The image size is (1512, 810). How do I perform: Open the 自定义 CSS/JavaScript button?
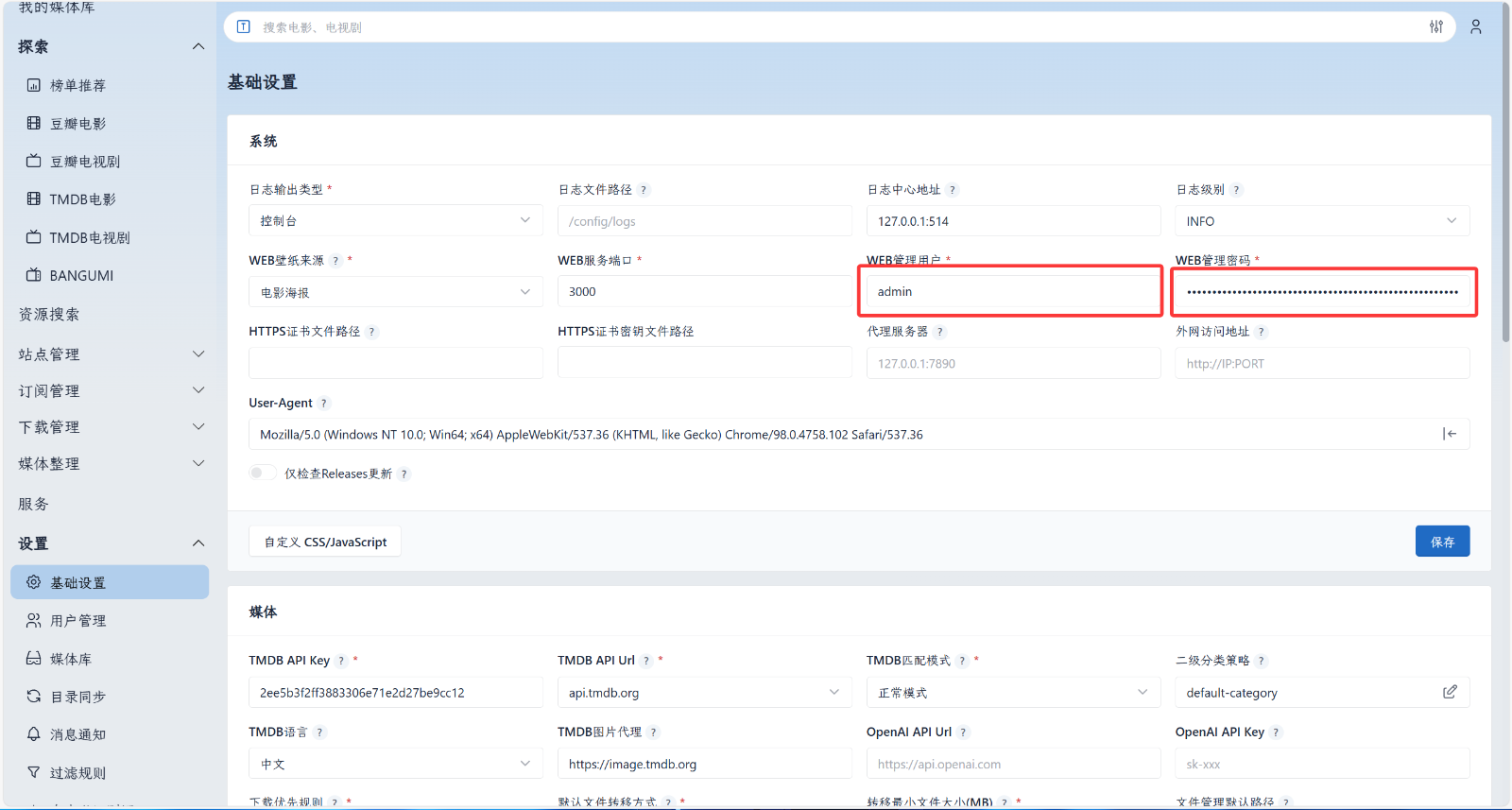[x=325, y=542]
